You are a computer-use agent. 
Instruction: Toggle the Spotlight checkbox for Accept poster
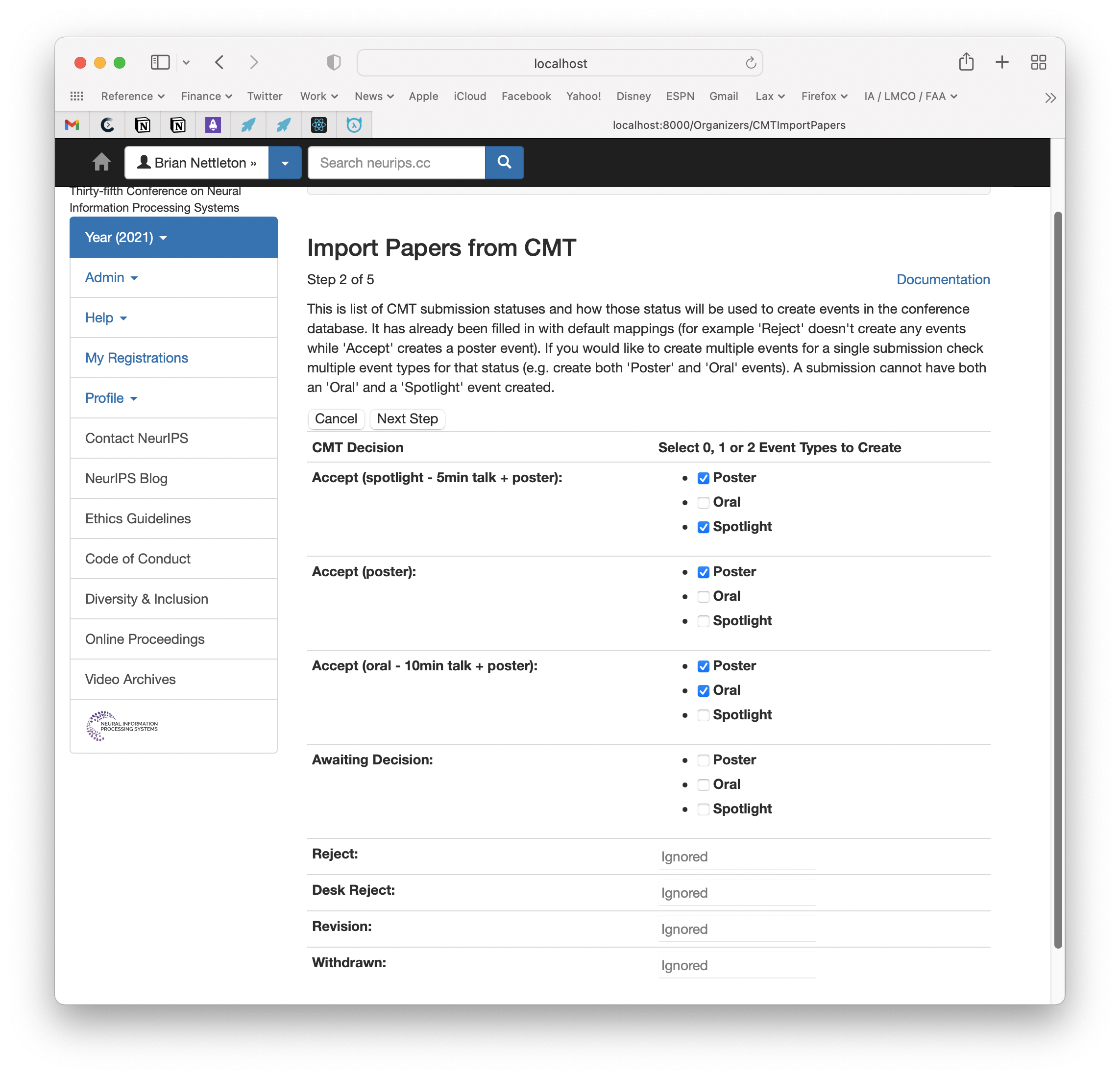702,621
